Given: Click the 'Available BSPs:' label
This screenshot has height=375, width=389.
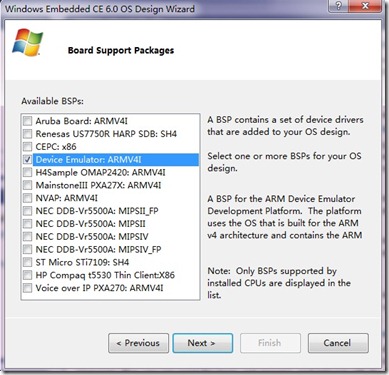Looking at the screenshot, I should (52, 101).
